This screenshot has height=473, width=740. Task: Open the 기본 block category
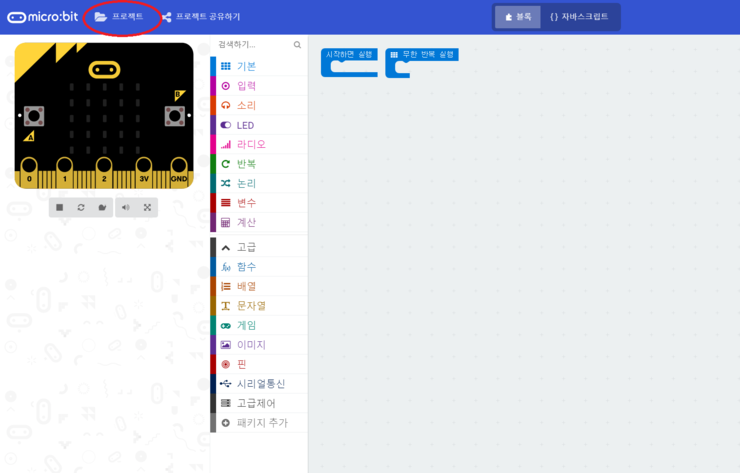259,66
